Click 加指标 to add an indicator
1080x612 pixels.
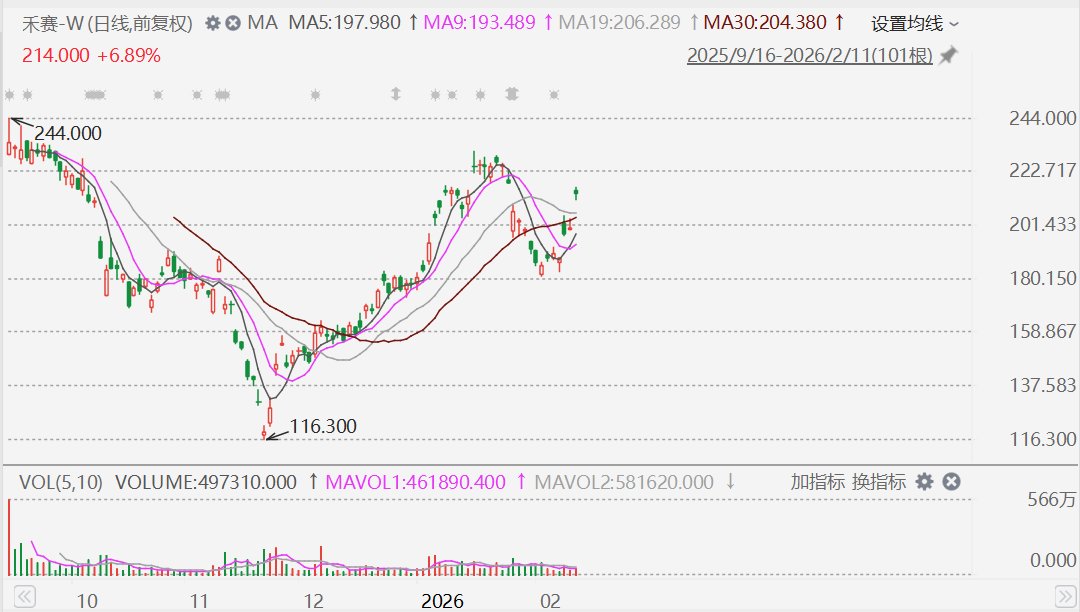tap(817, 482)
